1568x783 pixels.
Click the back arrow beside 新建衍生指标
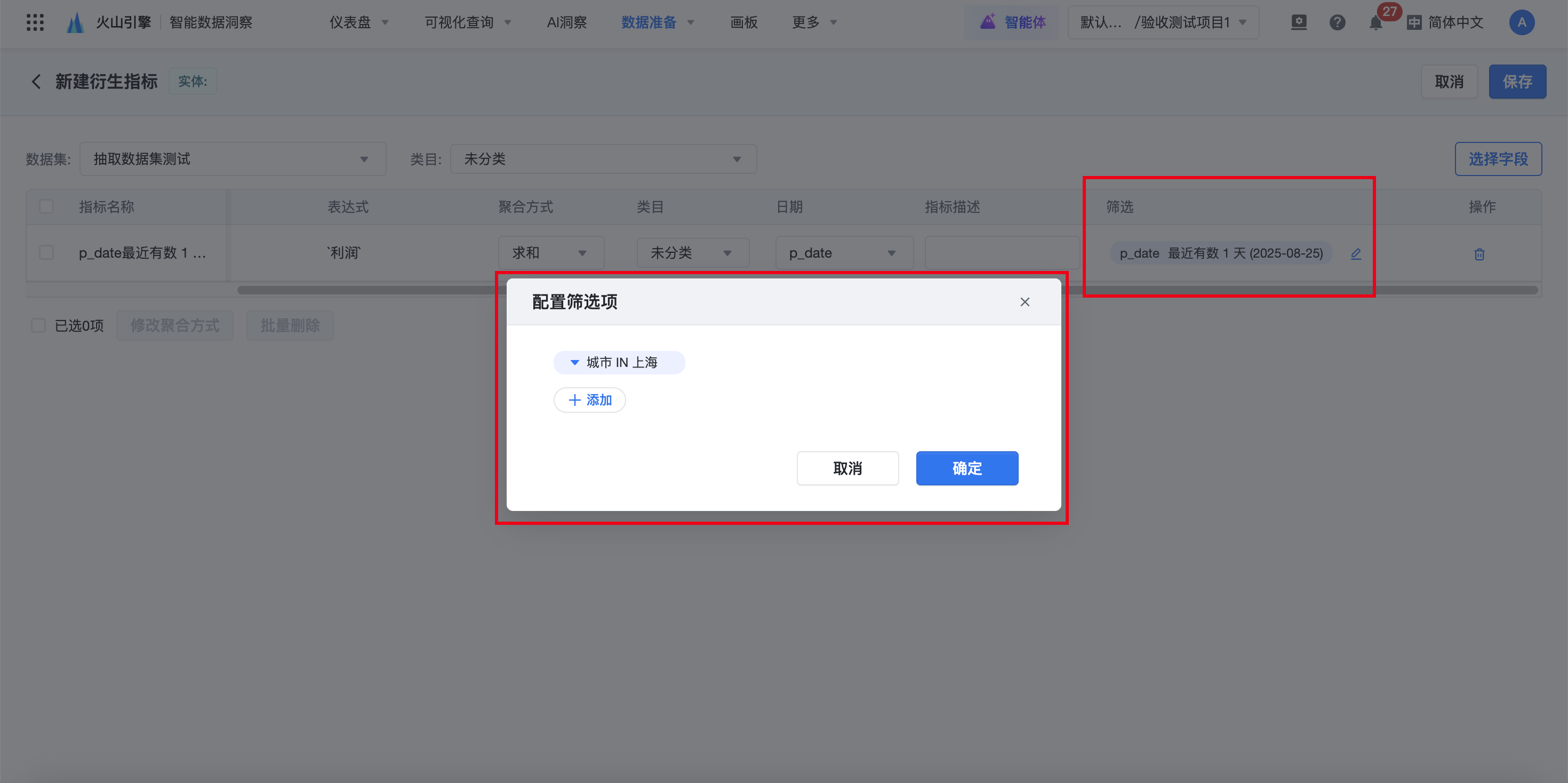pyautogui.click(x=36, y=82)
